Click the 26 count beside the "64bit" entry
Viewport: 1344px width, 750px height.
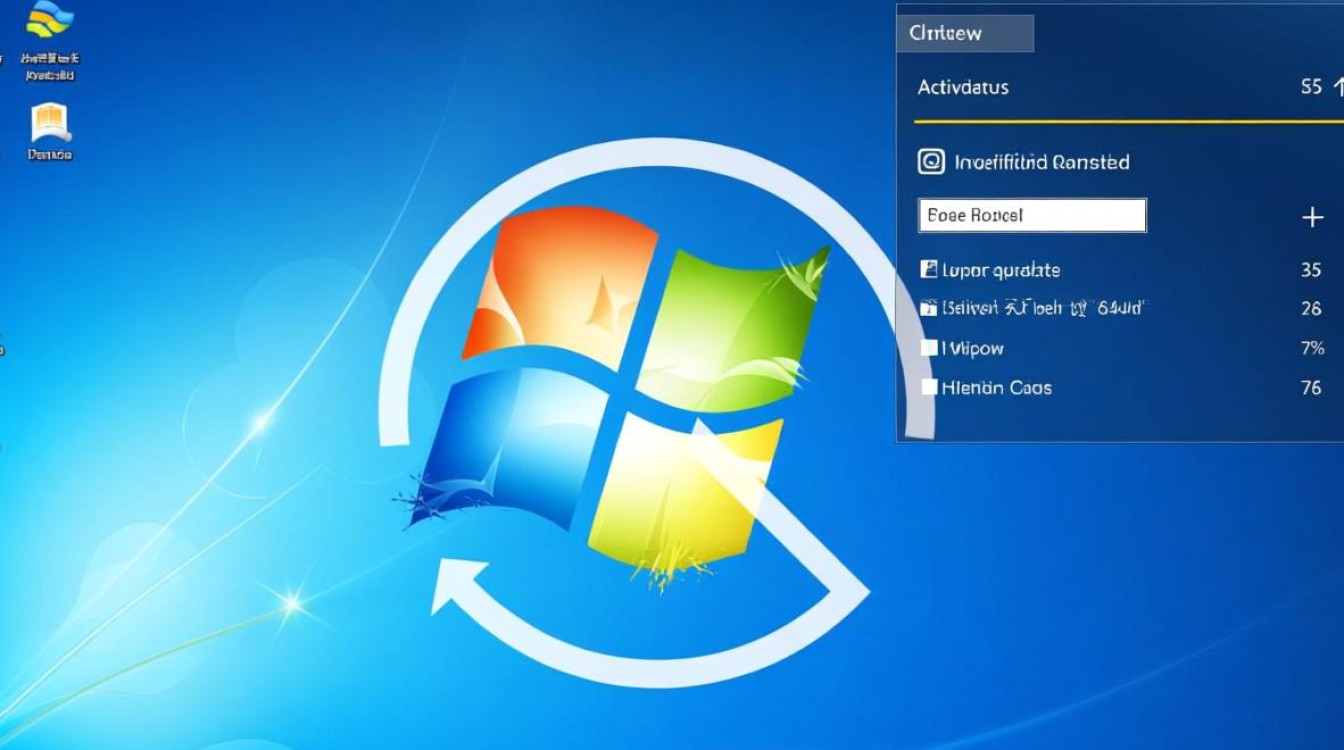1310,308
